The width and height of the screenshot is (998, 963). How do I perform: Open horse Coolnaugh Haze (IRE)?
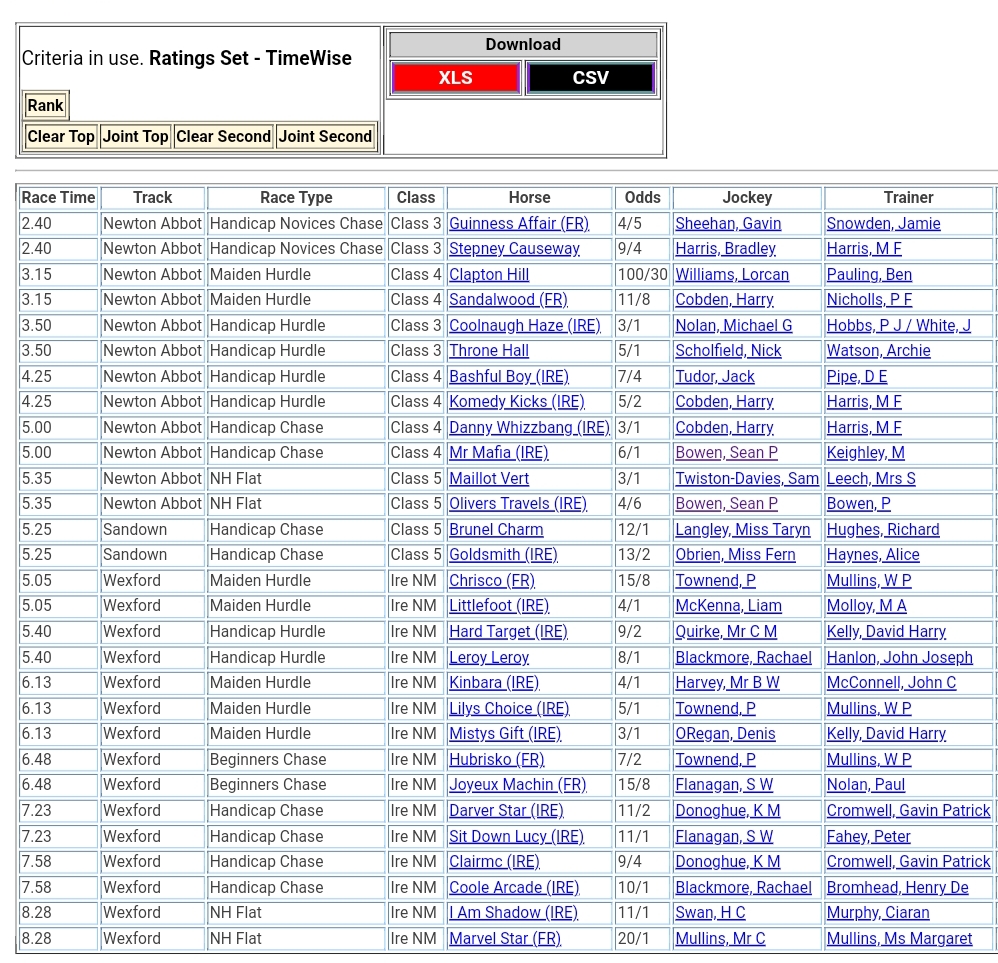(x=524, y=325)
